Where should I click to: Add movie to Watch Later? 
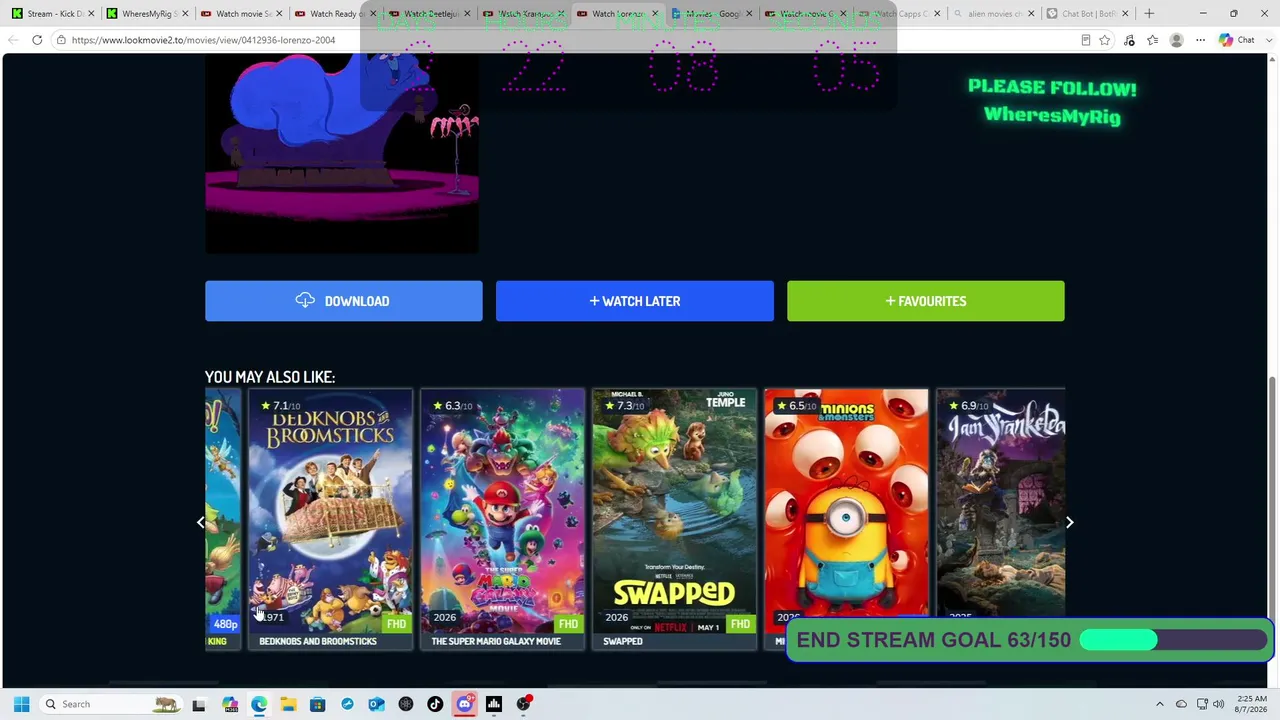(635, 301)
